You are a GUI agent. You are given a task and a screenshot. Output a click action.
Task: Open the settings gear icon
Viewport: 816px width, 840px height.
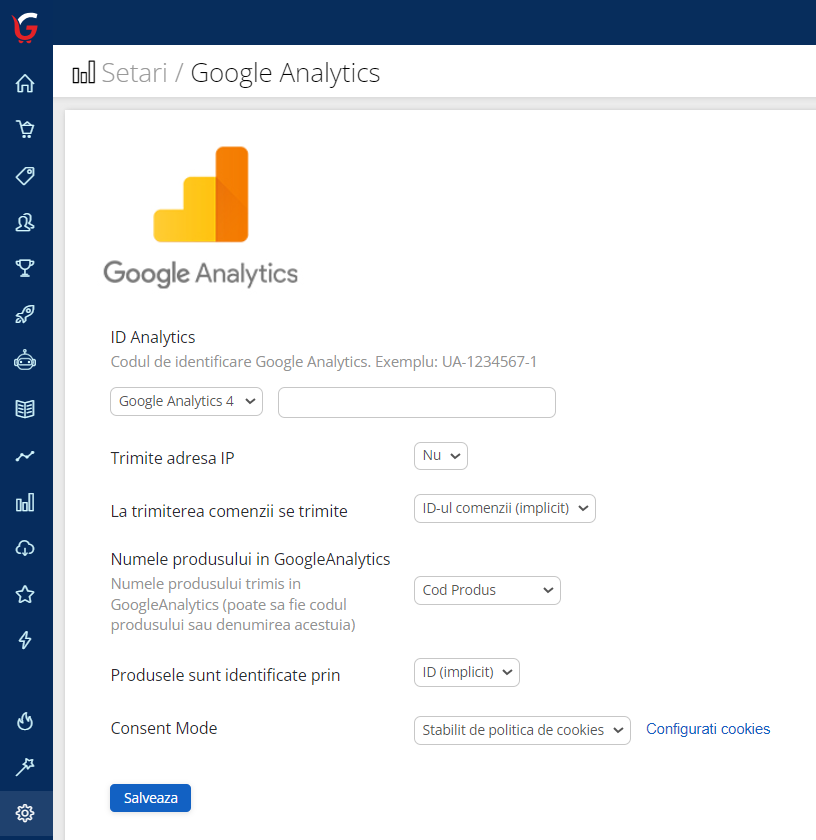[x=25, y=813]
